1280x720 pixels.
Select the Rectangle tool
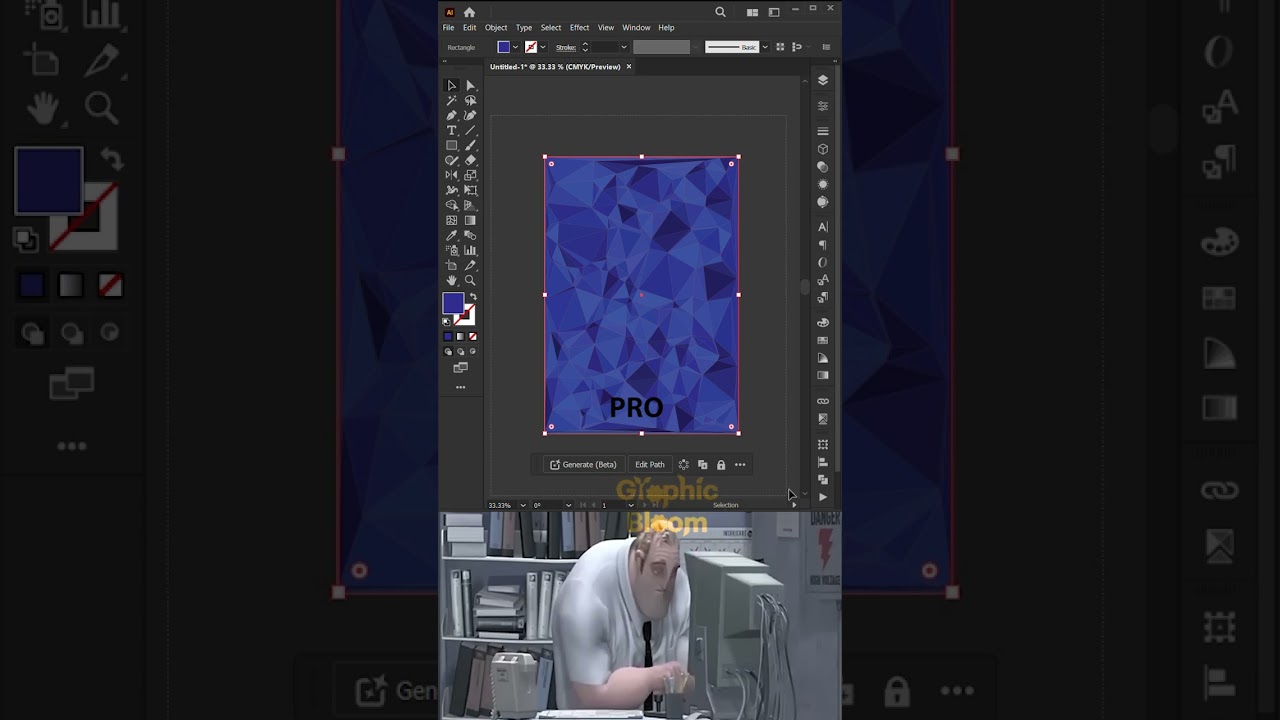point(451,145)
